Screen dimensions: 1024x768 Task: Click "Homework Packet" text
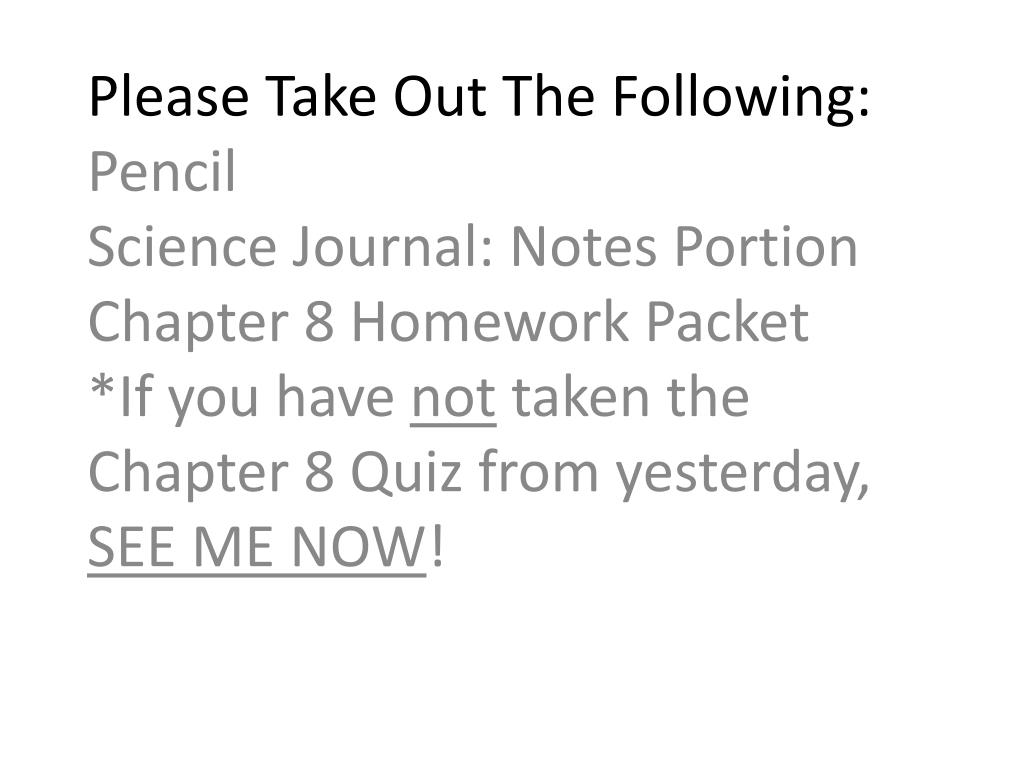coord(580,322)
